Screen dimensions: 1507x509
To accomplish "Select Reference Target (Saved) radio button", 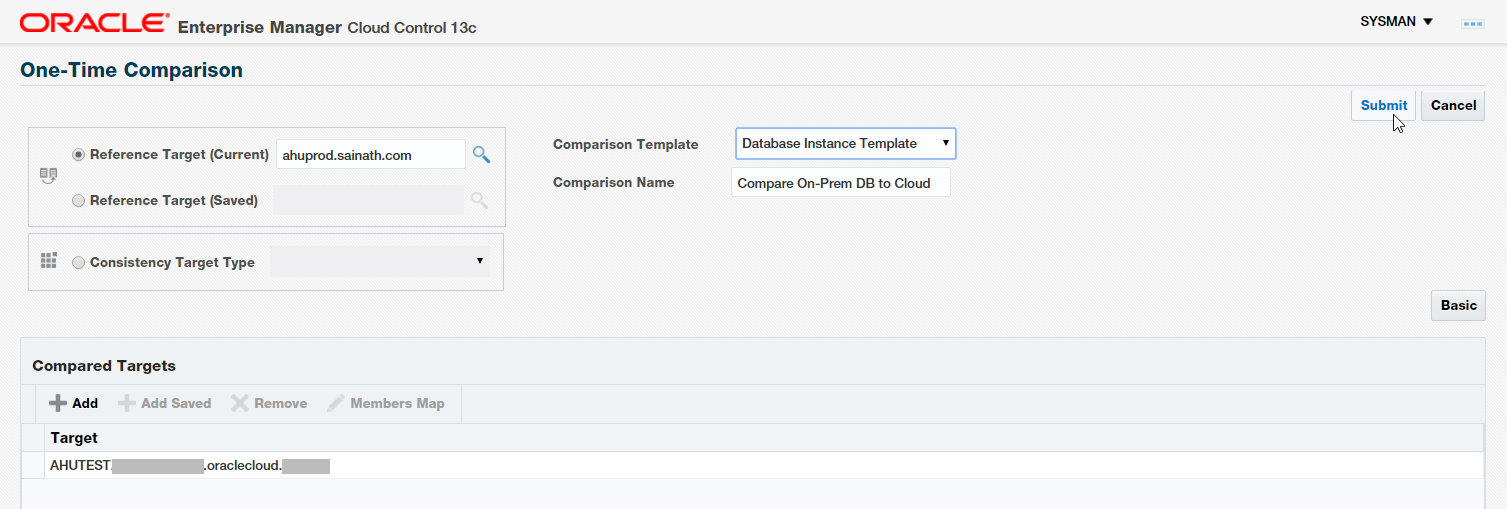I will pyautogui.click(x=78, y=201).
